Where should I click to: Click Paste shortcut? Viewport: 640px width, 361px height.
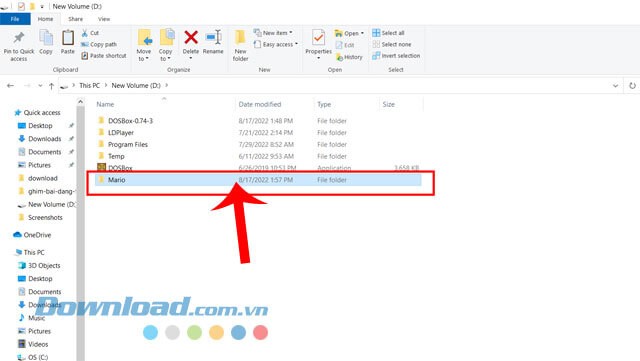[104, 56]
